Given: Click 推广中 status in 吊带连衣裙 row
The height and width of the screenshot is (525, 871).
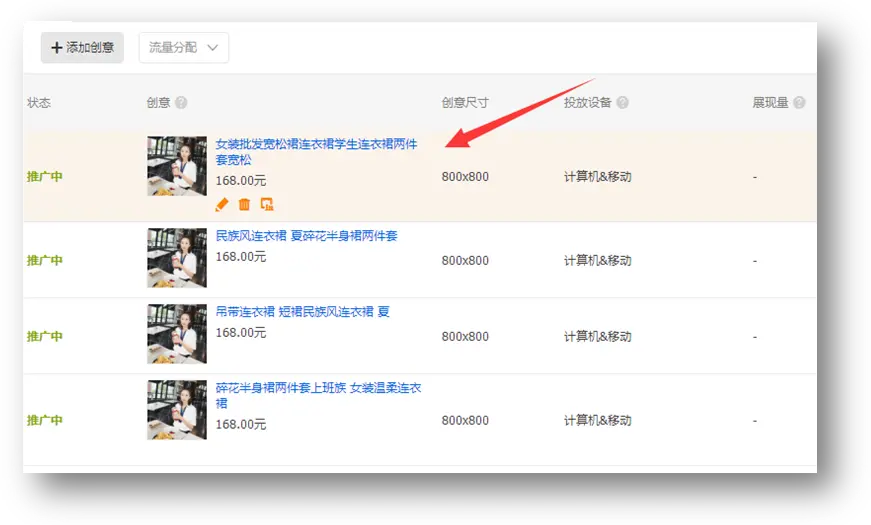Looking at the screenshot, I should point(44,337).
